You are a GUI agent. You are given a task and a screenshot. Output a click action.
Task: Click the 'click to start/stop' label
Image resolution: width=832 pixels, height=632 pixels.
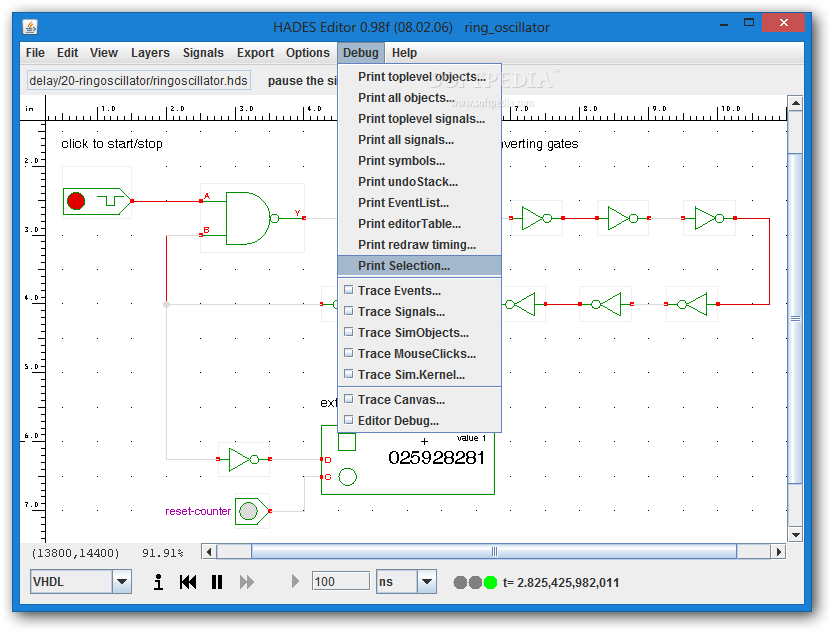(112, 144)
